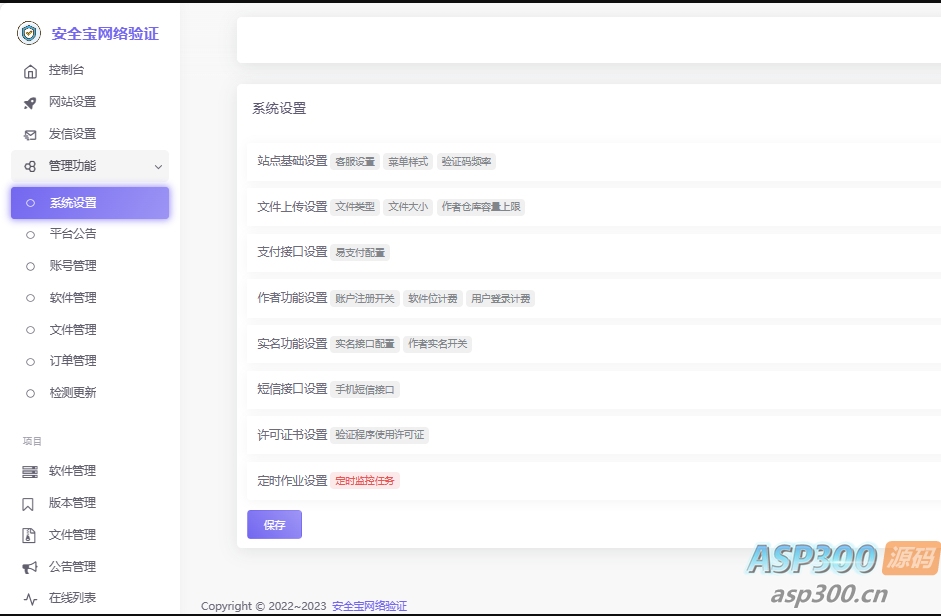Click the pulse waveform icon for 在线列表
This screenshot has width=941, height=616.
tap(30, 597)
